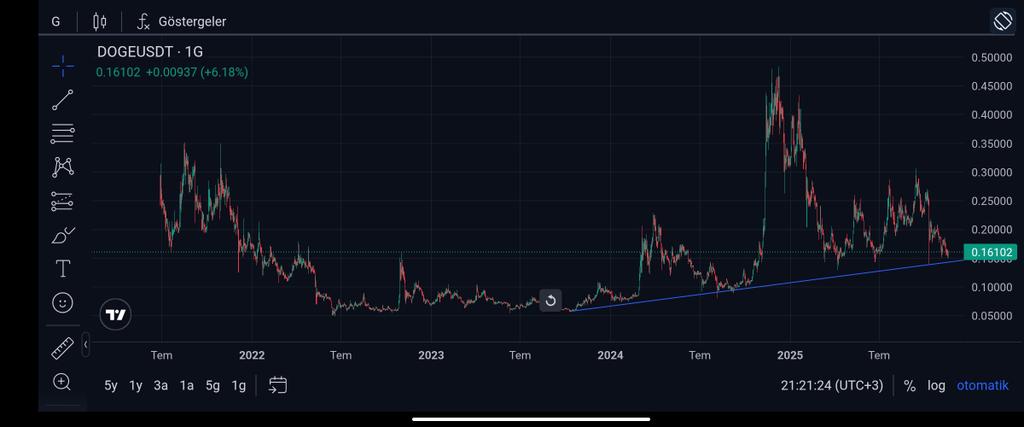Open the go-to-date calendar
This screenshot has height=427, width=1024.
coord(278,385)
